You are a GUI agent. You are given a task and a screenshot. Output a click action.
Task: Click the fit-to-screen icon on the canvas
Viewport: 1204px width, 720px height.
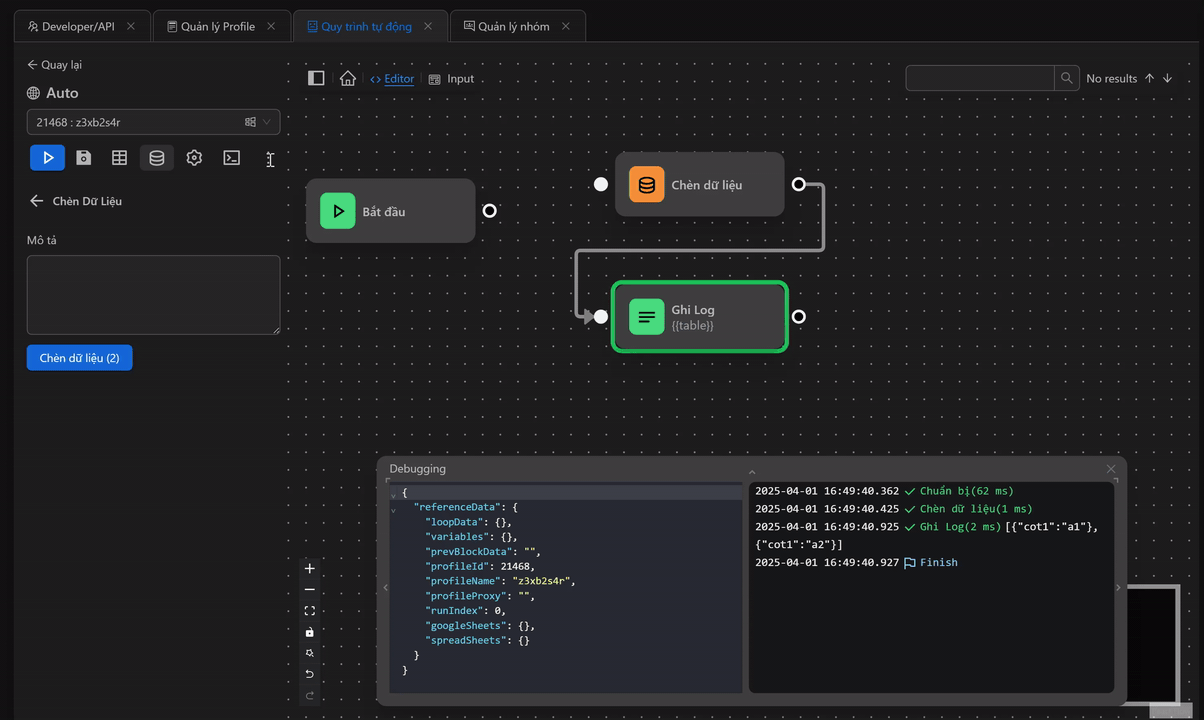(310, 610)
